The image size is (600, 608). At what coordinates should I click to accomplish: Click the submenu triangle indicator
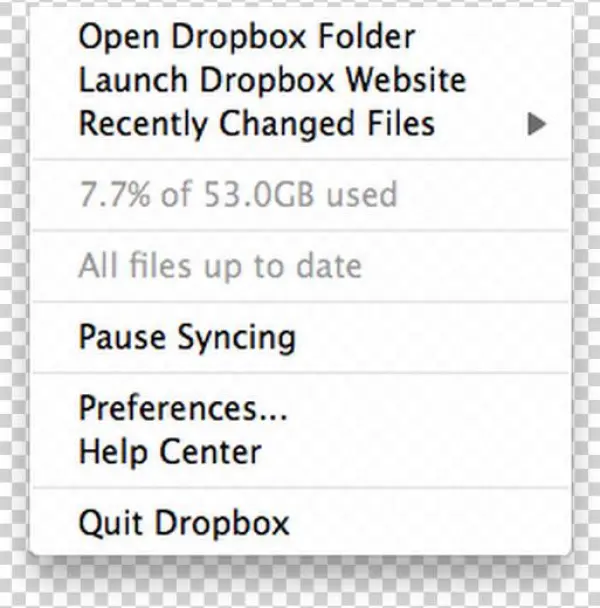[538, 125]
